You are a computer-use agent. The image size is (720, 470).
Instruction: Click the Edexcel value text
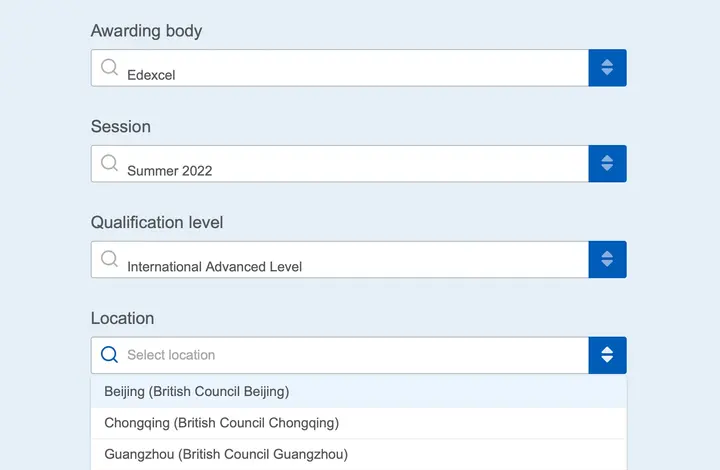coord(151,75)
